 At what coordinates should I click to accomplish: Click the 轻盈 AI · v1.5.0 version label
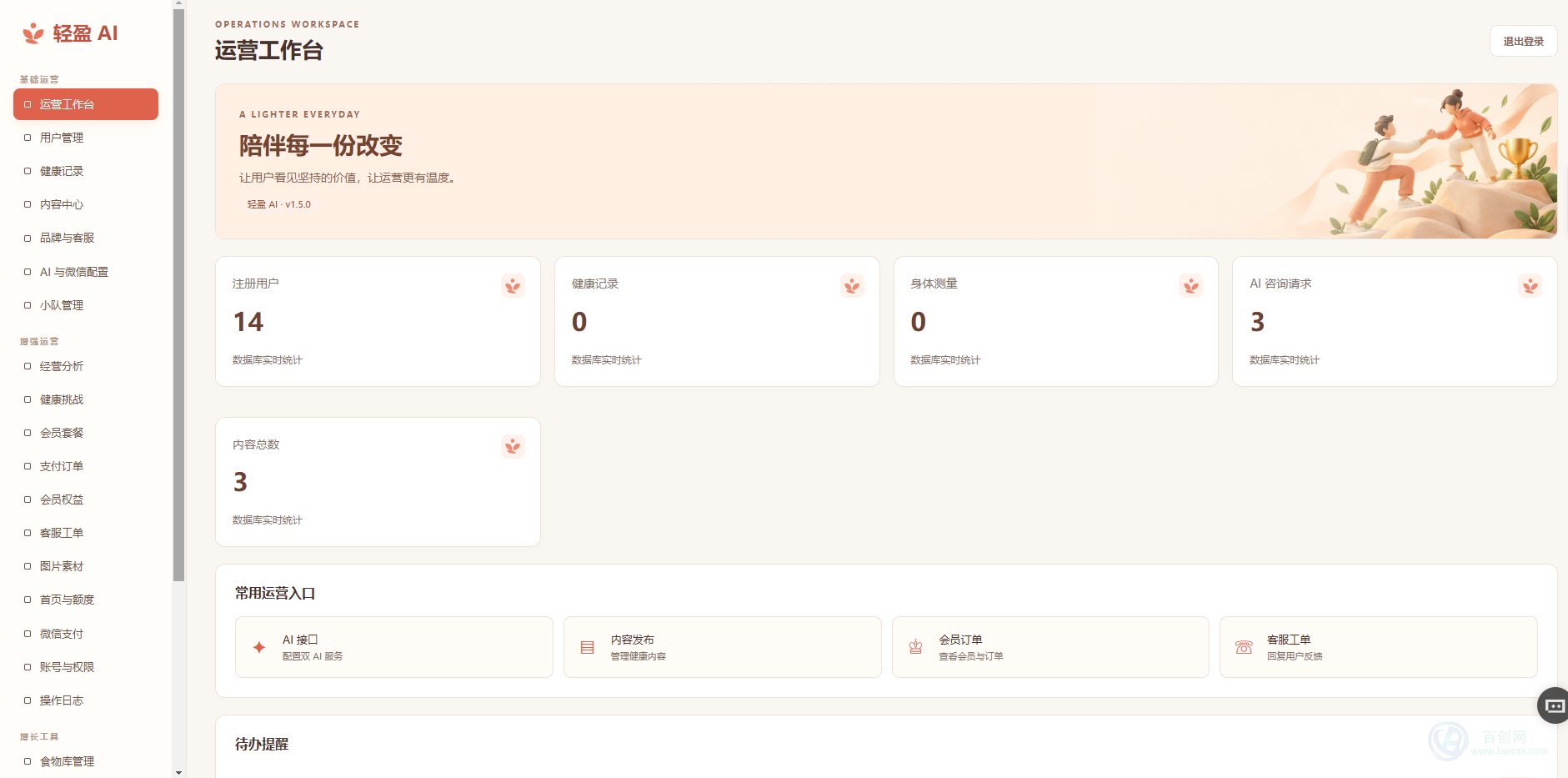coord(279,204)
